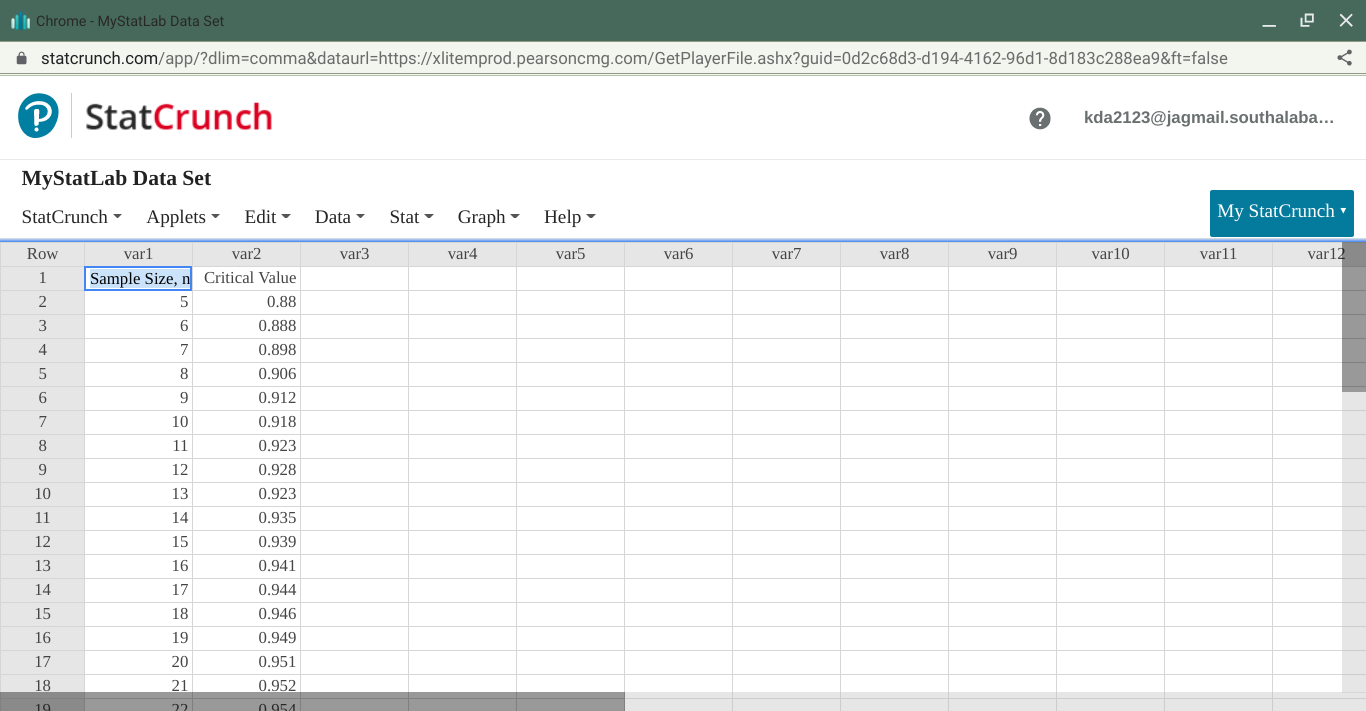Image resolution: width=1366 pixels, height=711 pixels.
Task: Open the Applets dropdown menu
Action: 183,216
